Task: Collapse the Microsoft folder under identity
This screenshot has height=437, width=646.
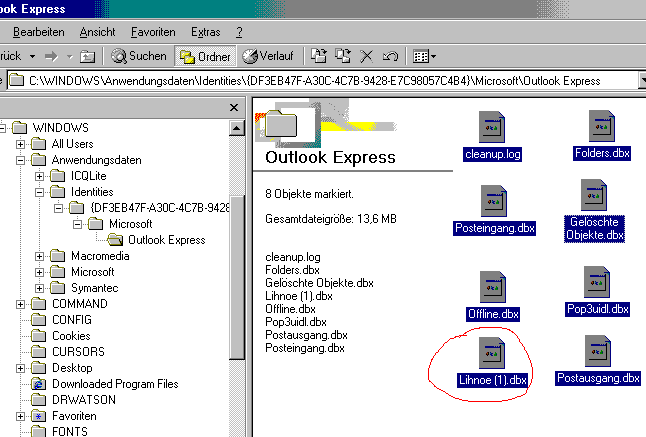Action: point(77,224)
